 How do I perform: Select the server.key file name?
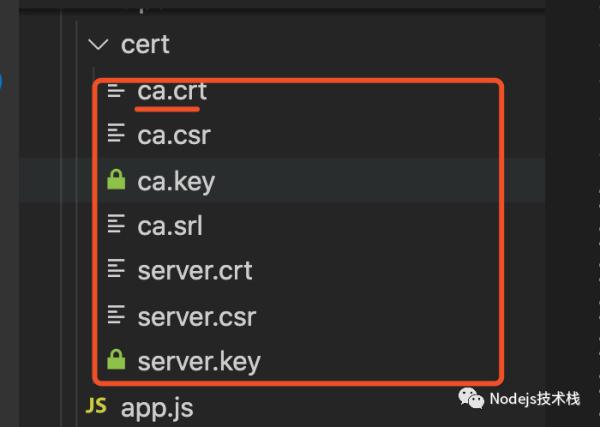(199, 361)
